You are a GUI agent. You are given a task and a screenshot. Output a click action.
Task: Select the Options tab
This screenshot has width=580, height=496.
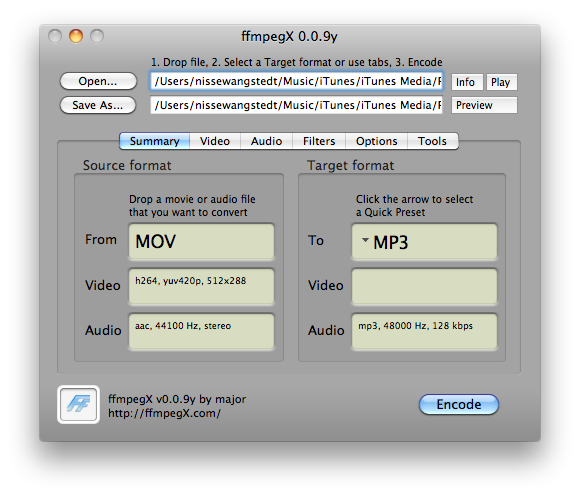[x=376, y=141]
